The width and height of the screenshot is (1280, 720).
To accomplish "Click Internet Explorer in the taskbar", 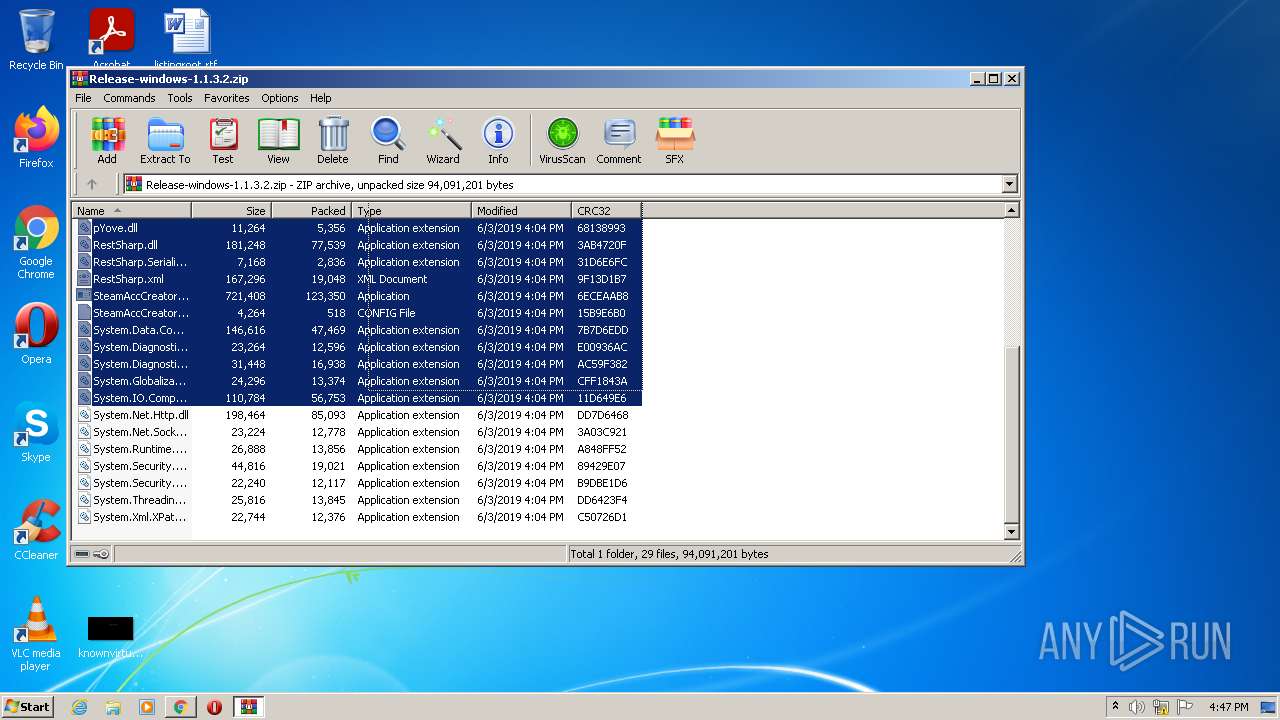I will coord(80,707).
